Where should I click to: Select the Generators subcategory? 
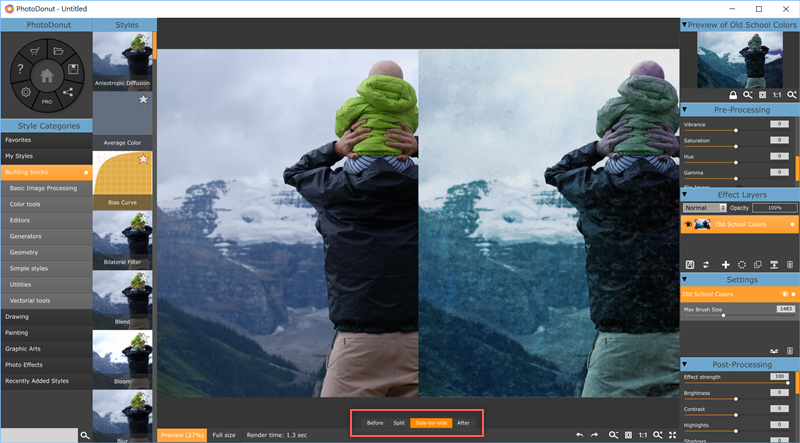pyautogui.click(x=46, y=236)
